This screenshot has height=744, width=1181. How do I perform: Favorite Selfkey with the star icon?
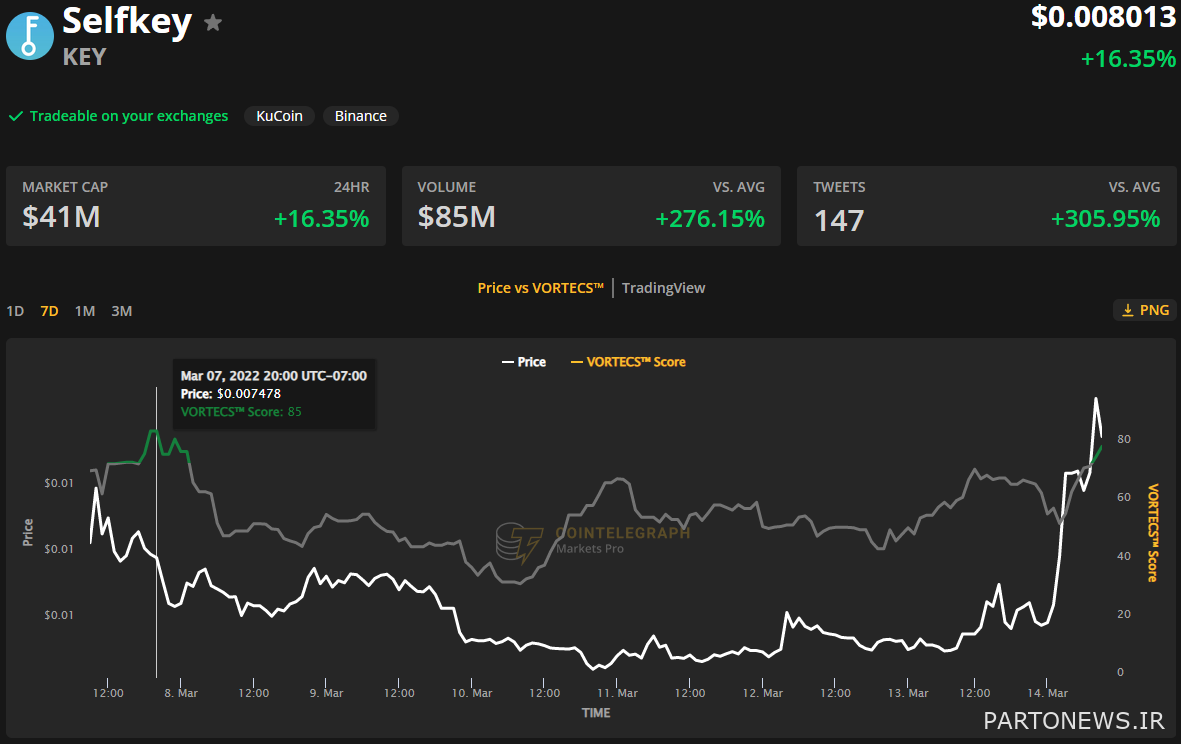213,23
